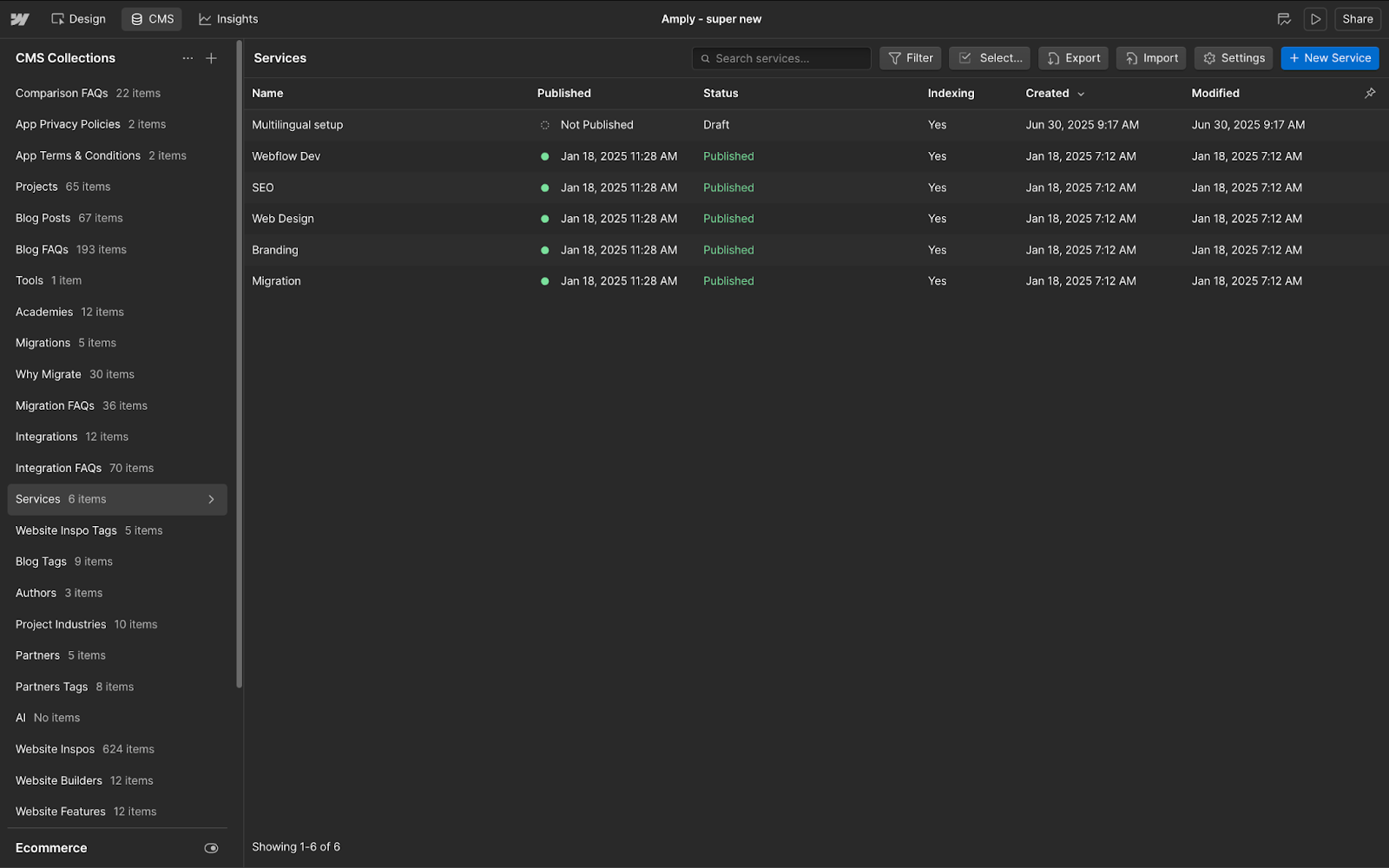
Task: Switch to the CMS tab
Action: (x=152, y=19)
